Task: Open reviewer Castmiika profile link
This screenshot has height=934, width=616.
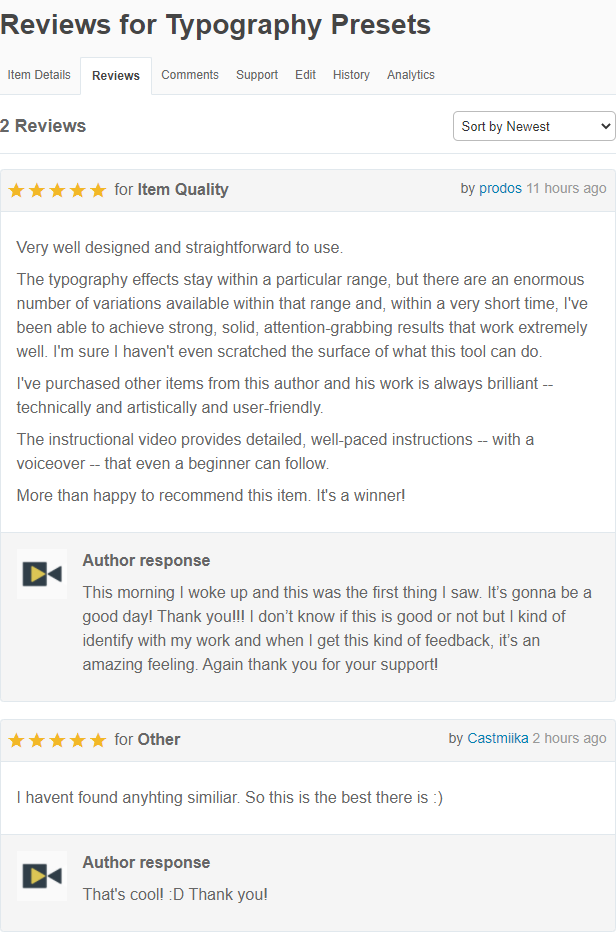Action: [x=498, y=738]
